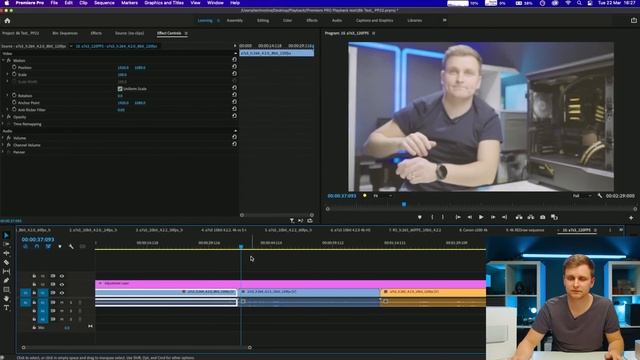Click the Home icon
This screenshot has height=360, width=640.
[7, 20]
